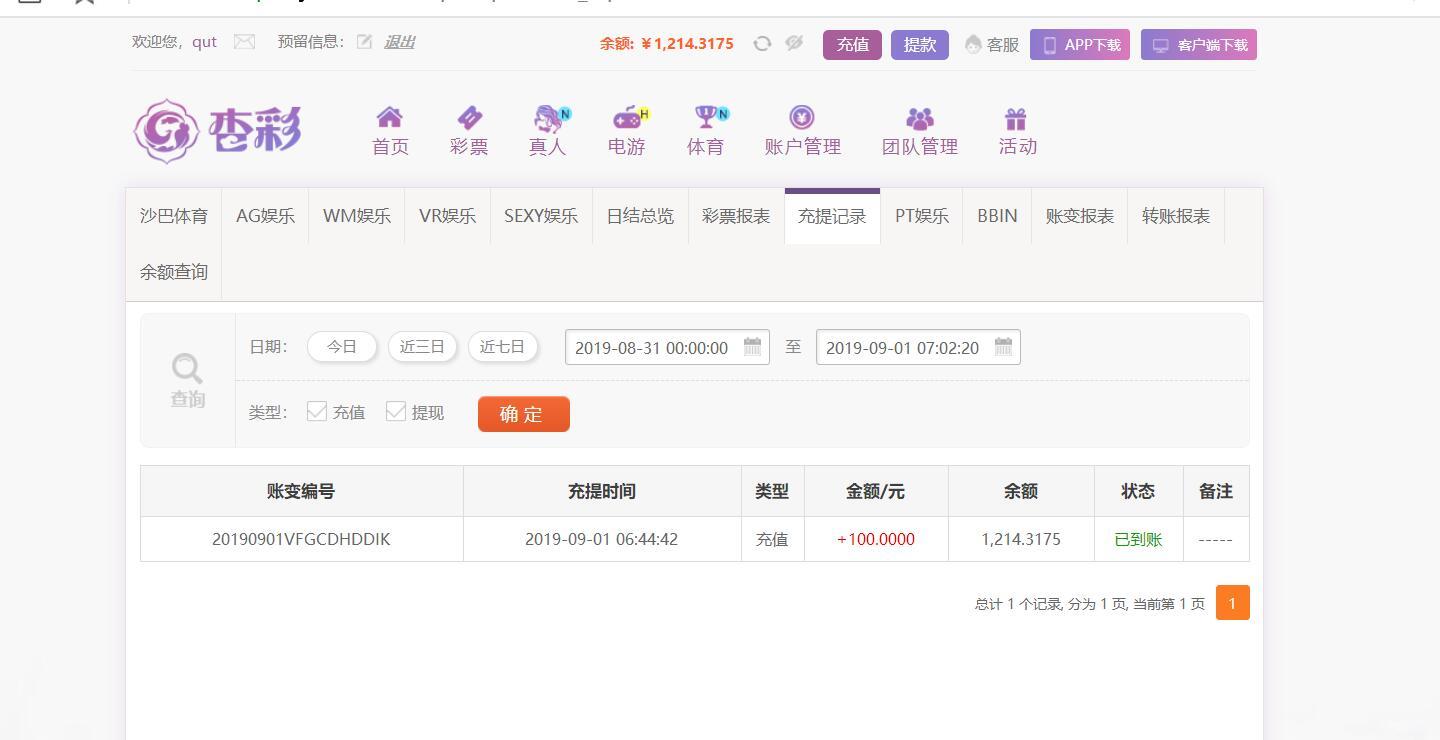Click record number 20190901VFGCDHDDIK
Image resolution: width=1440 pixels, height=740 pixels.
click(301, 539)
